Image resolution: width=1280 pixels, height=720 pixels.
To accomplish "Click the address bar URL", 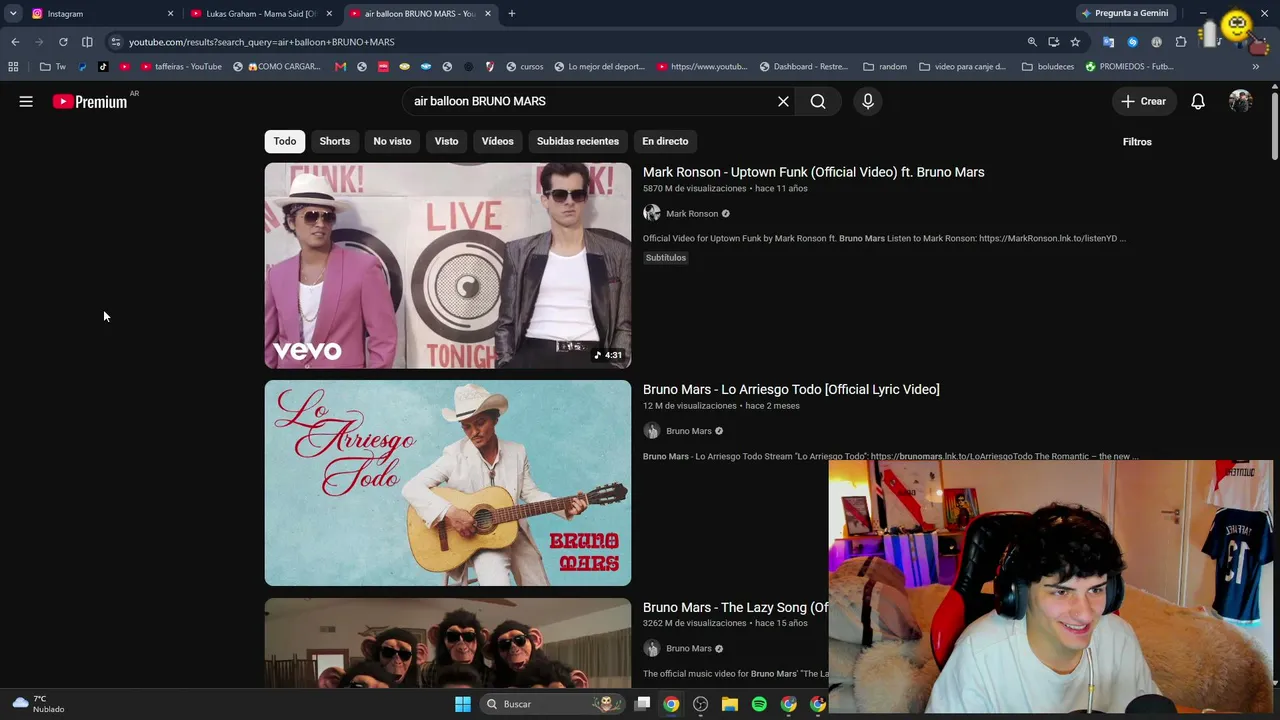I will (x=262, y=42).
